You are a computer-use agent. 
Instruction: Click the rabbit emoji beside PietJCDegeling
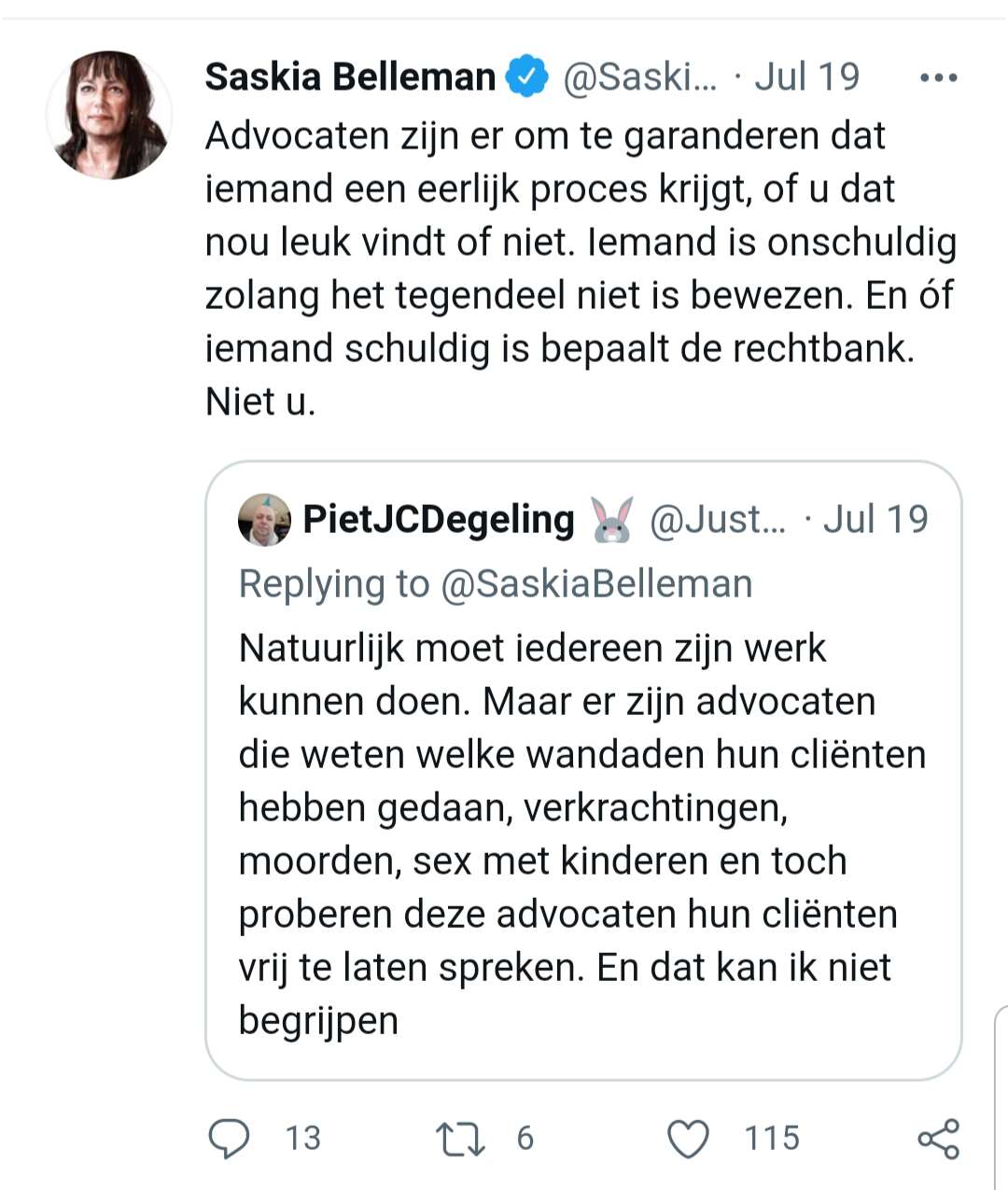point(611,520)
